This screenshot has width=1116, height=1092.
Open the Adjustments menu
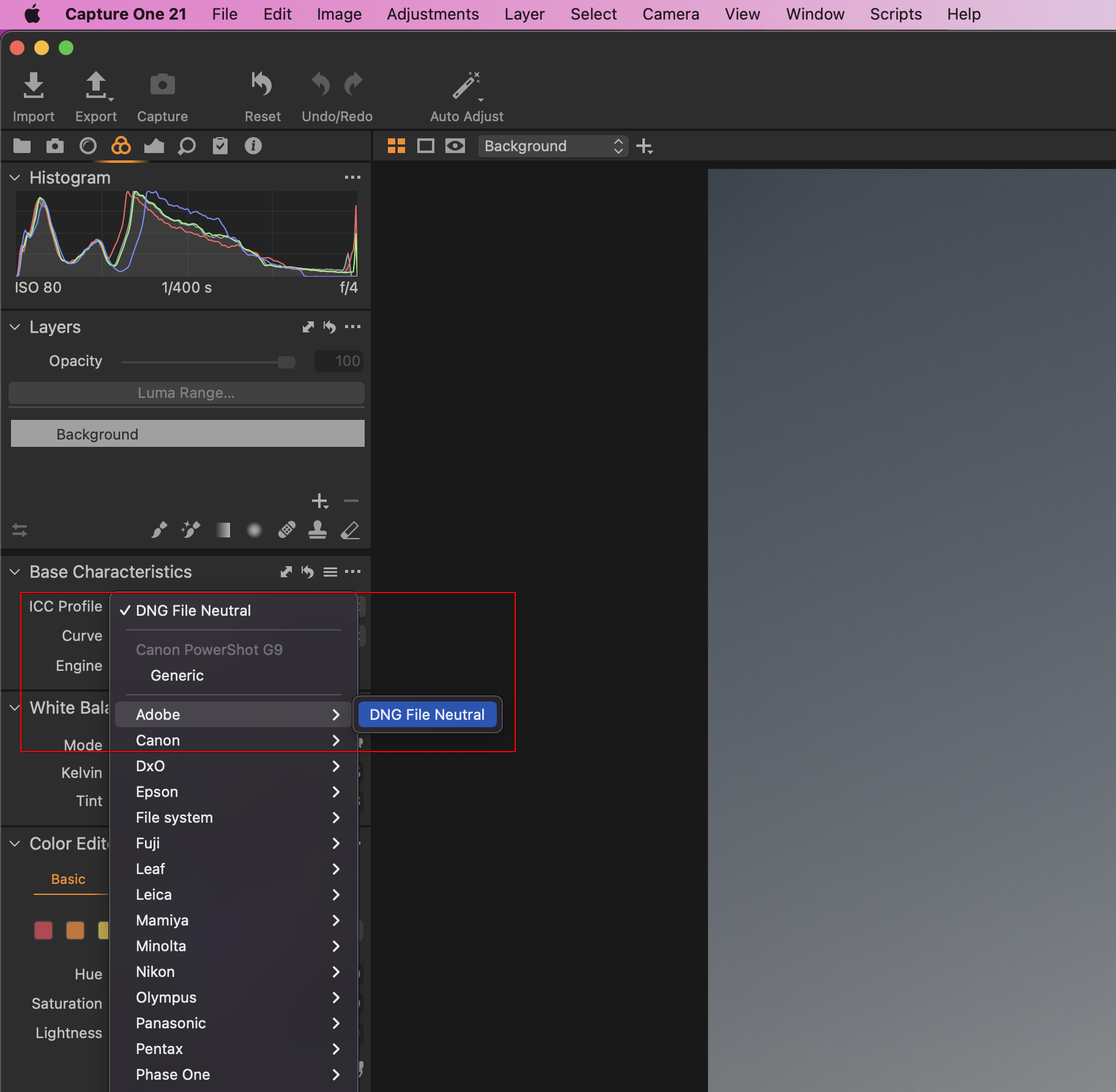[433, 14]
